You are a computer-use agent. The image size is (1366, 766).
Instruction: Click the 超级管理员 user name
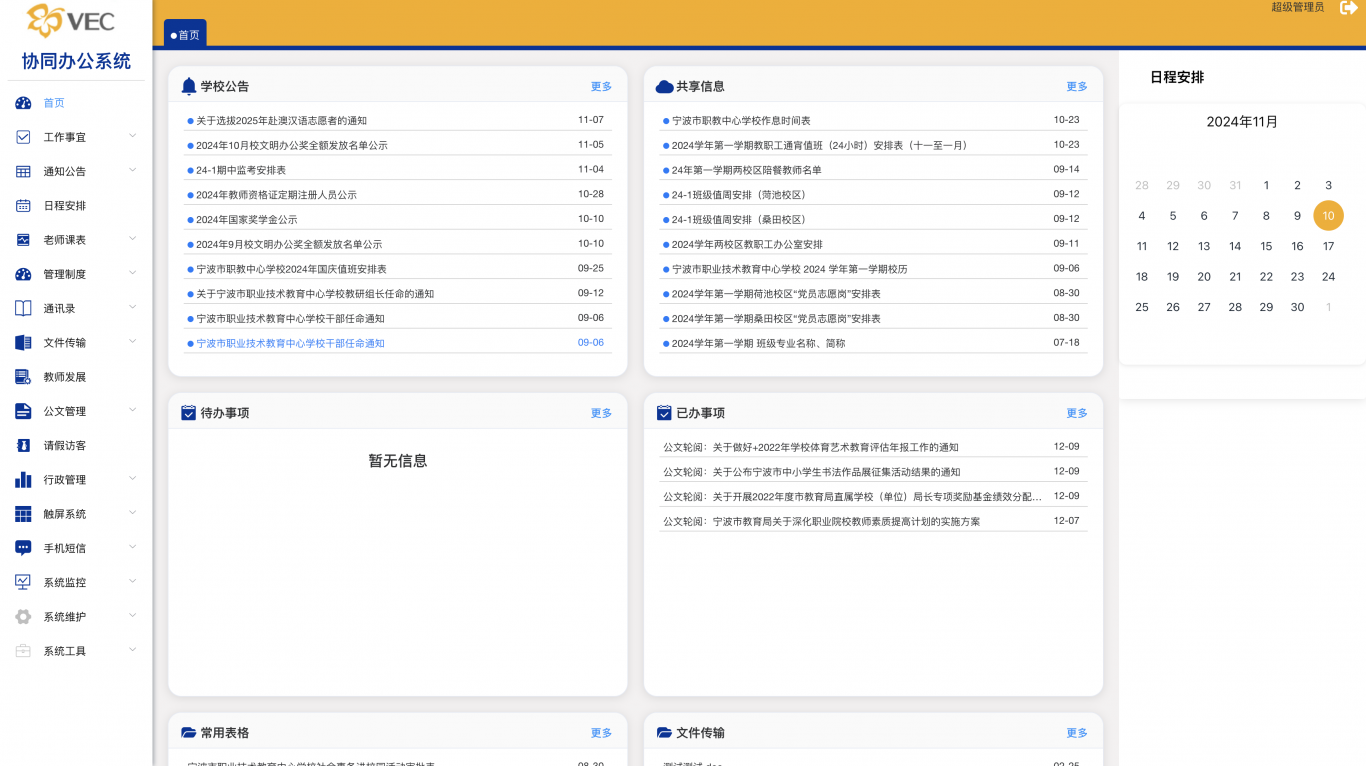click(x=1297, y=7)
